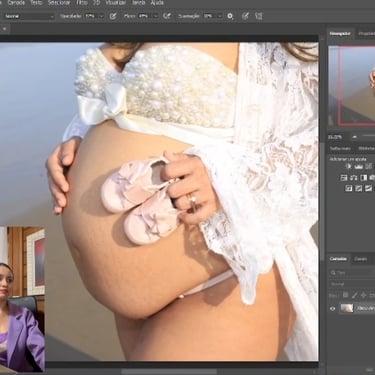This screenshot has width=375, height=375.
Task: Click the navigator zoom-out mountain icon
Action: click(355, 137)
